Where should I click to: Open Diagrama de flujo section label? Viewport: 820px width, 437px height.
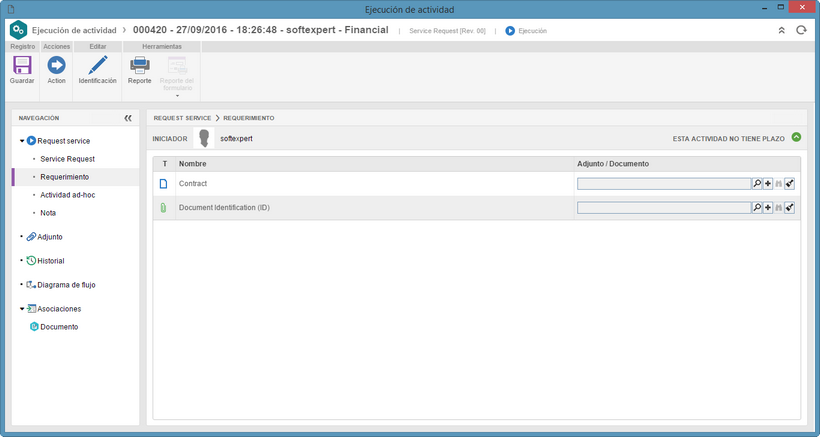(66, 285)
